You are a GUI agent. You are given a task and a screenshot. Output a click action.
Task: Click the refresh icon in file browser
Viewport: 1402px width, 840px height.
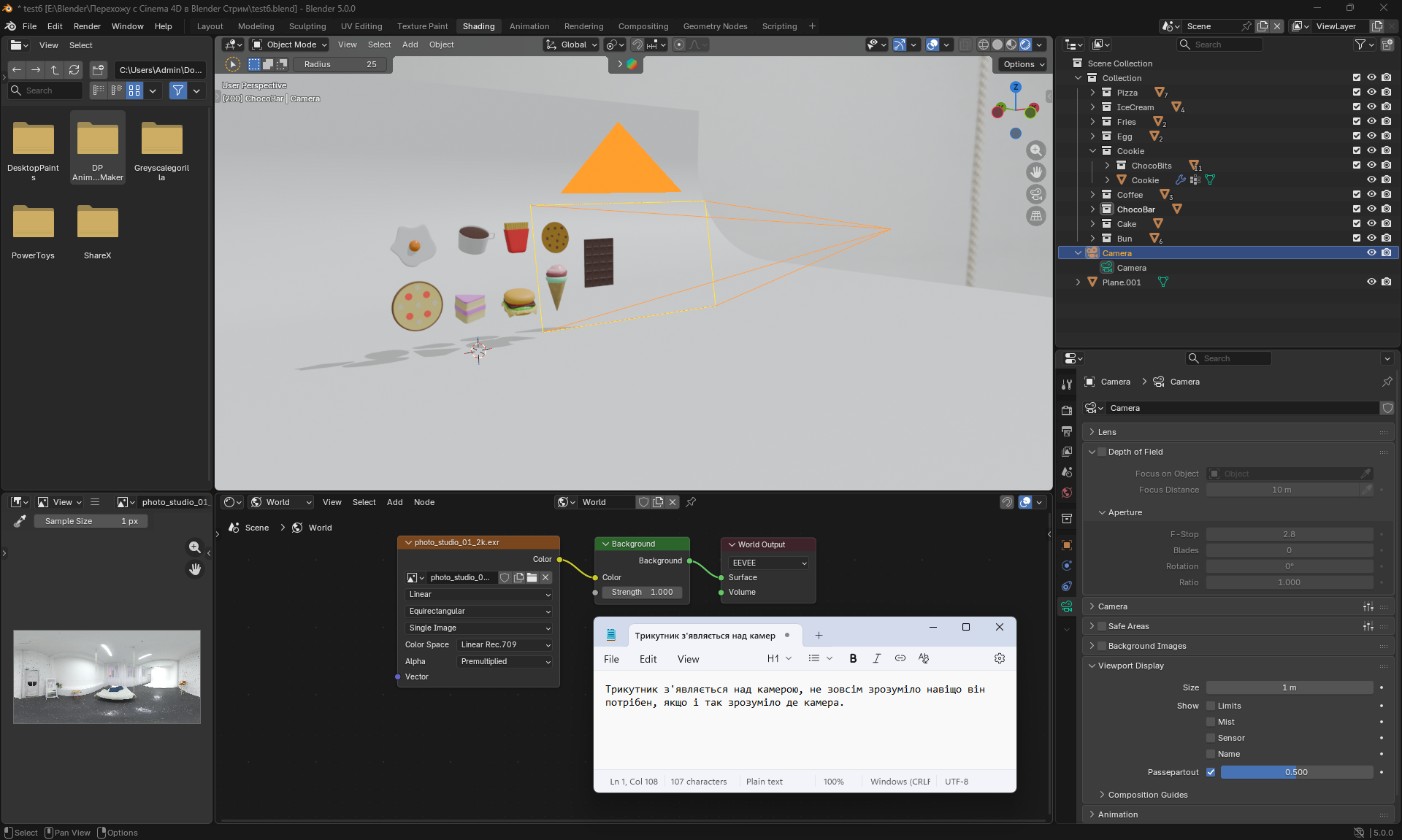click(x=74, y=70)
